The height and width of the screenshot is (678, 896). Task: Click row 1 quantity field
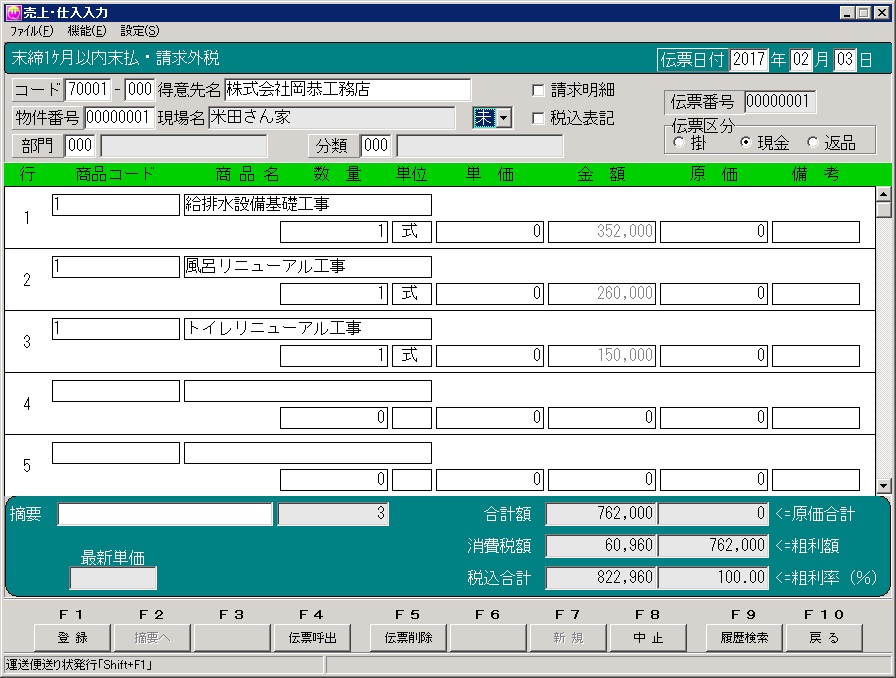tap(334, 232)
